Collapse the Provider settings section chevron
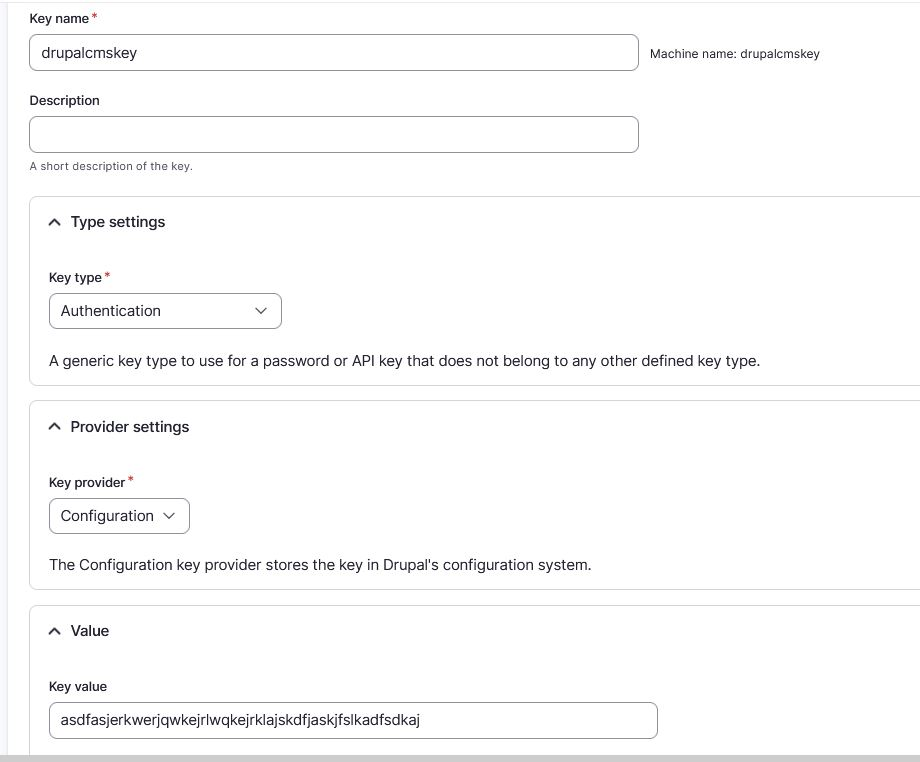920x762 pixels. point(54,426)
